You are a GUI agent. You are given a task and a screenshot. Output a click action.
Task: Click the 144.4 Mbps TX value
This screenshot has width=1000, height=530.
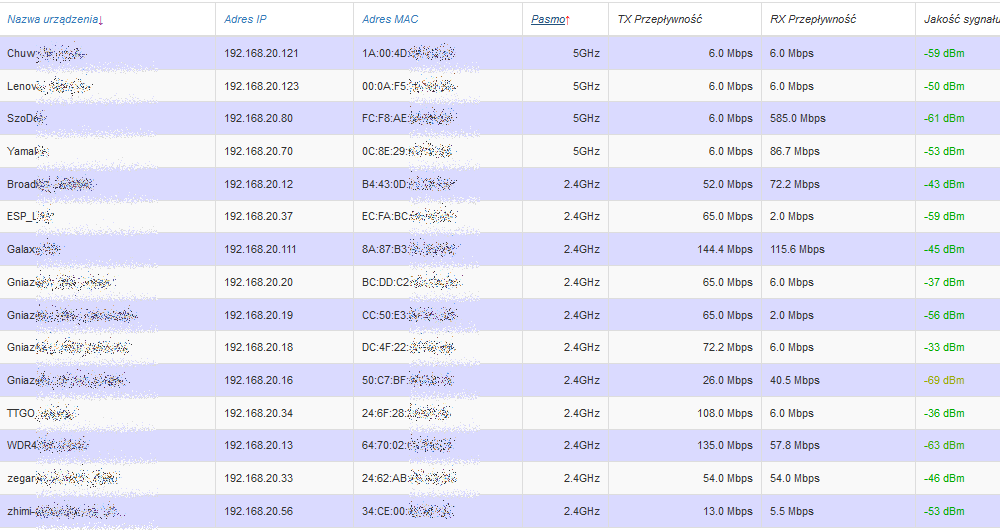[x=725, y=250]
